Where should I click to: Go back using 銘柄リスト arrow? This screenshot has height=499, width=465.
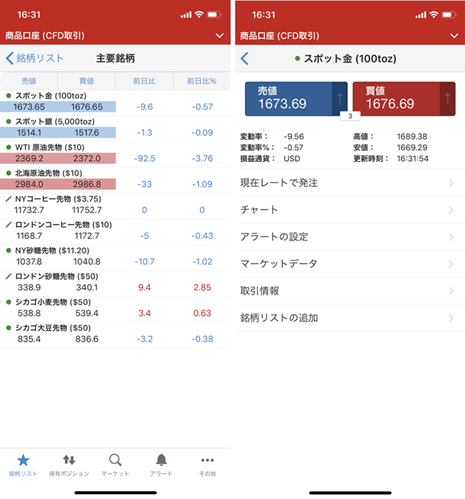[35, 58]
